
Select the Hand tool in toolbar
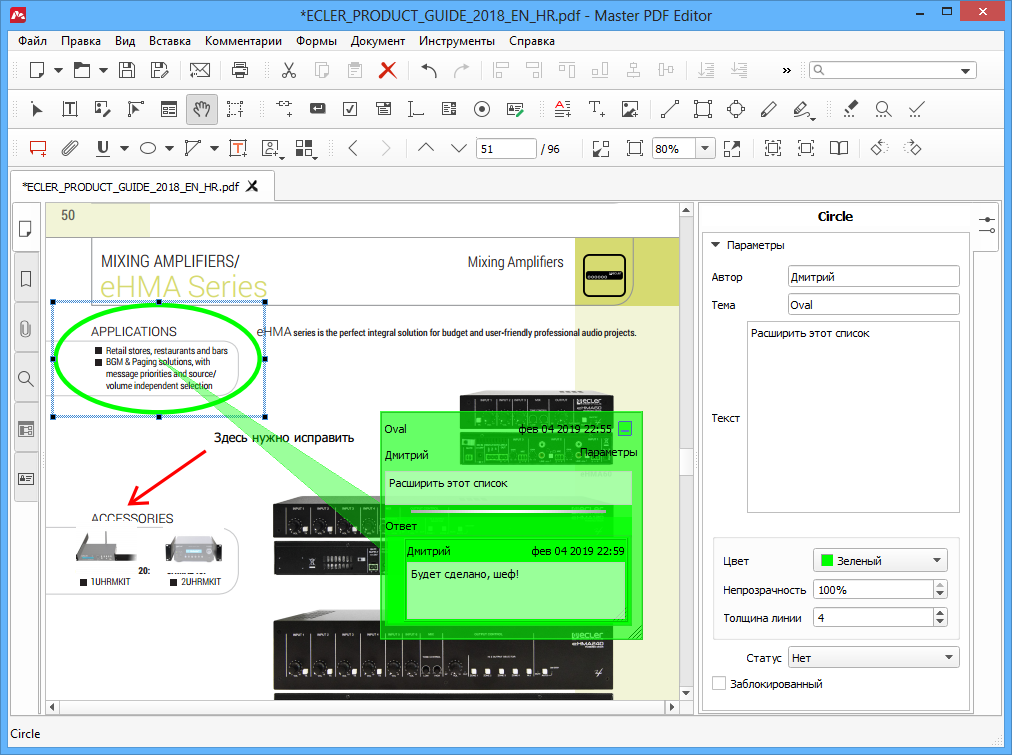tap(201, 109)
